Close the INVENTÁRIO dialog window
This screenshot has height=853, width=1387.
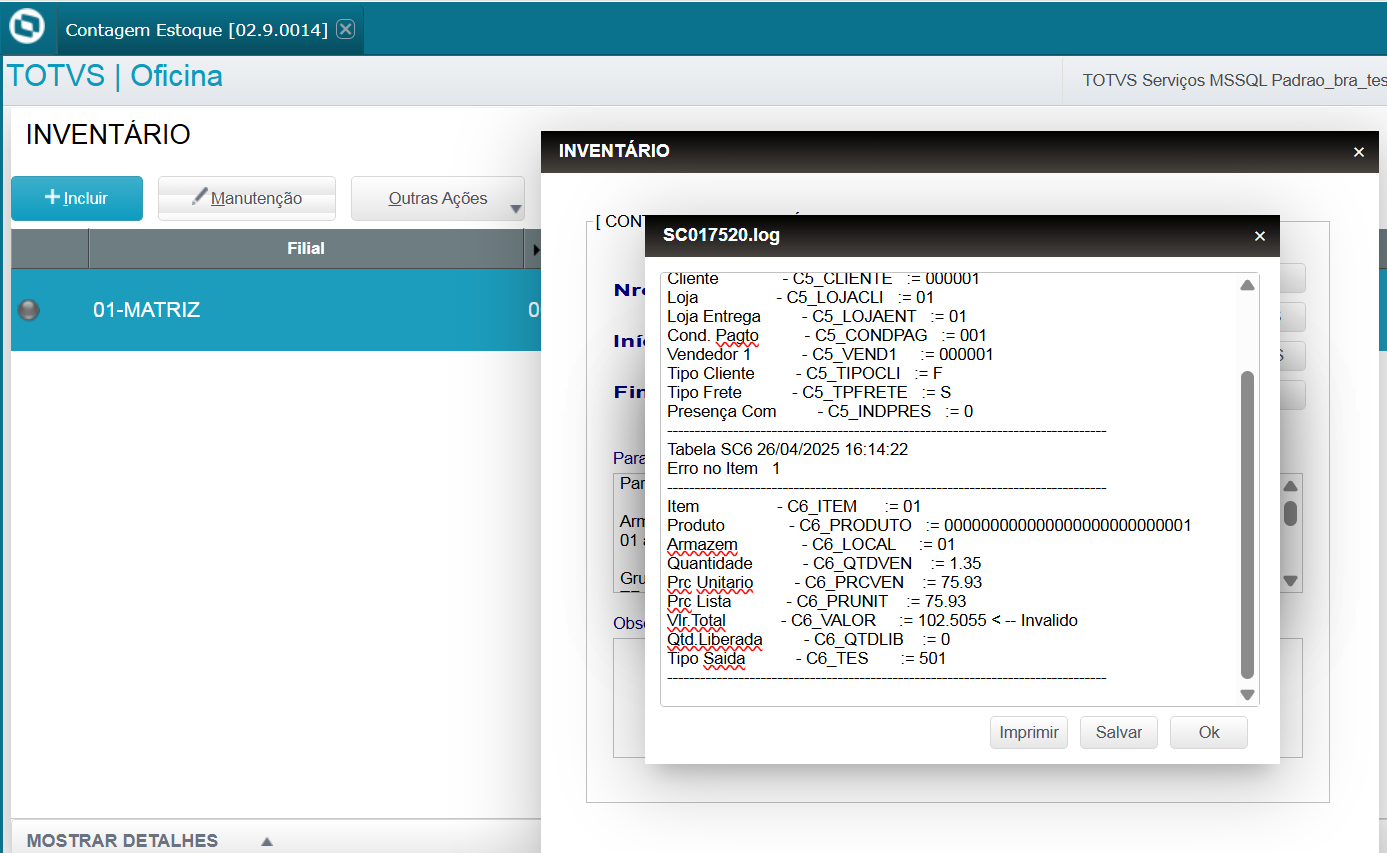pos(1359,152)
